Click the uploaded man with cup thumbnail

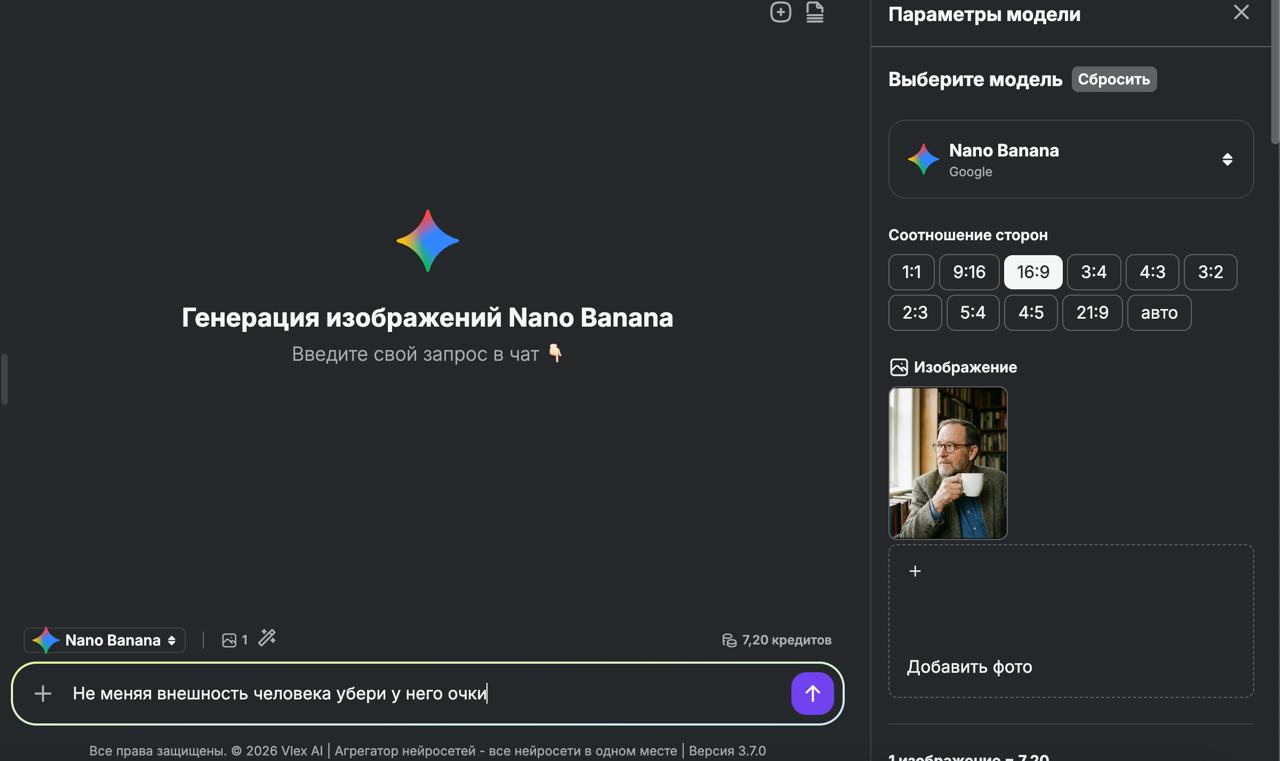coord(948,463)
